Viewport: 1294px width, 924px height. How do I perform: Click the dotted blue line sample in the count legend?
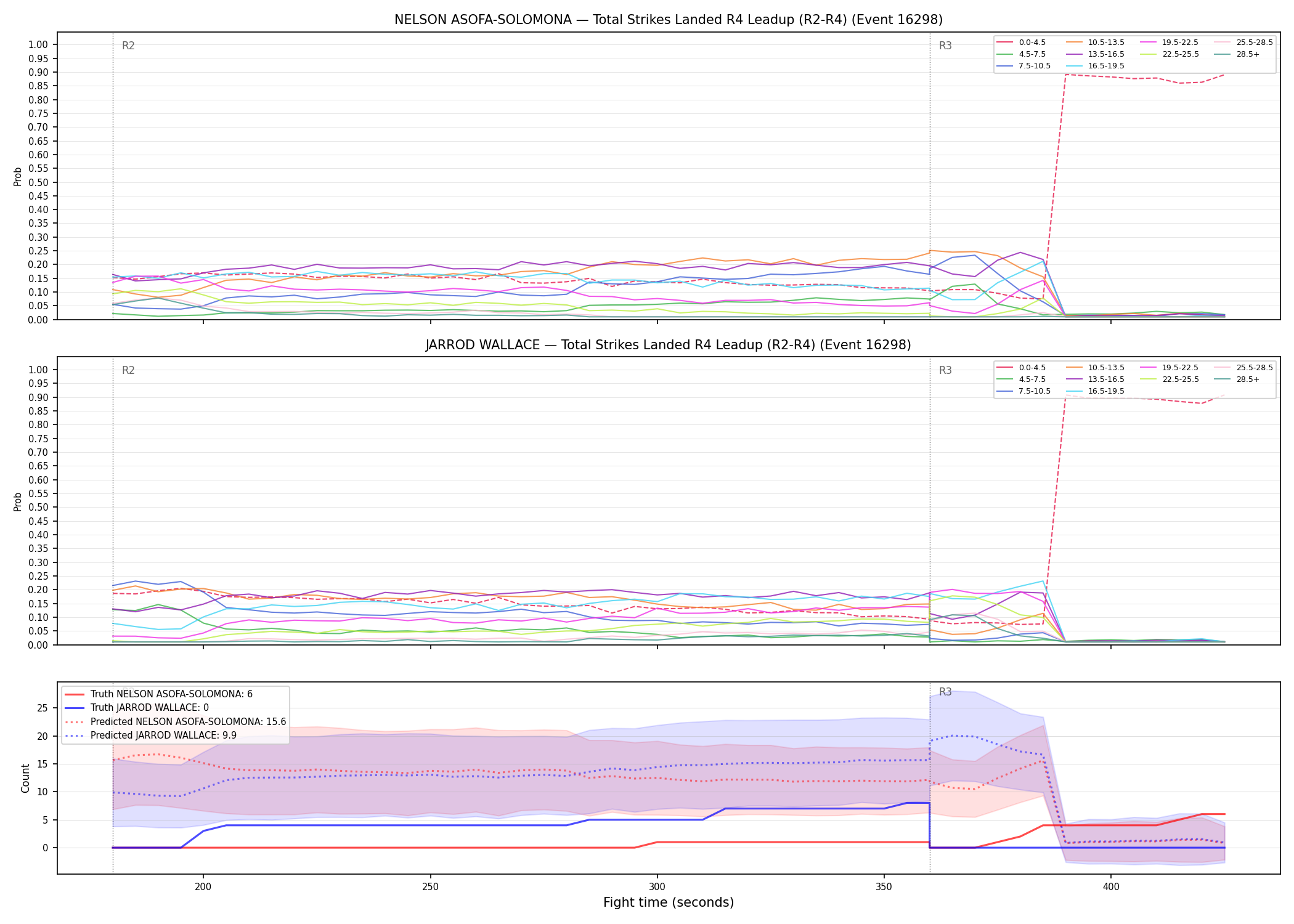click(75, 735)
